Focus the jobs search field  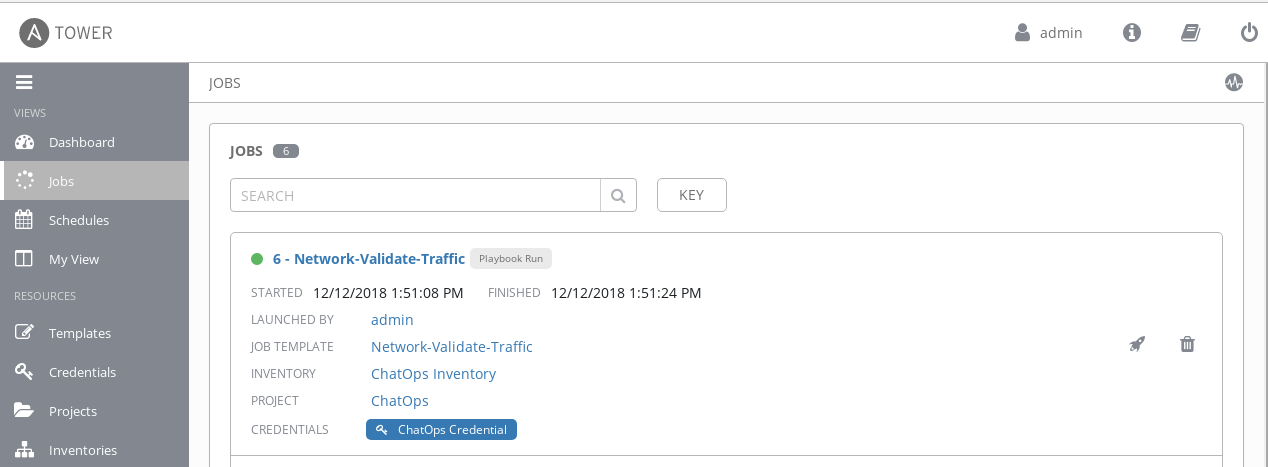415,196
